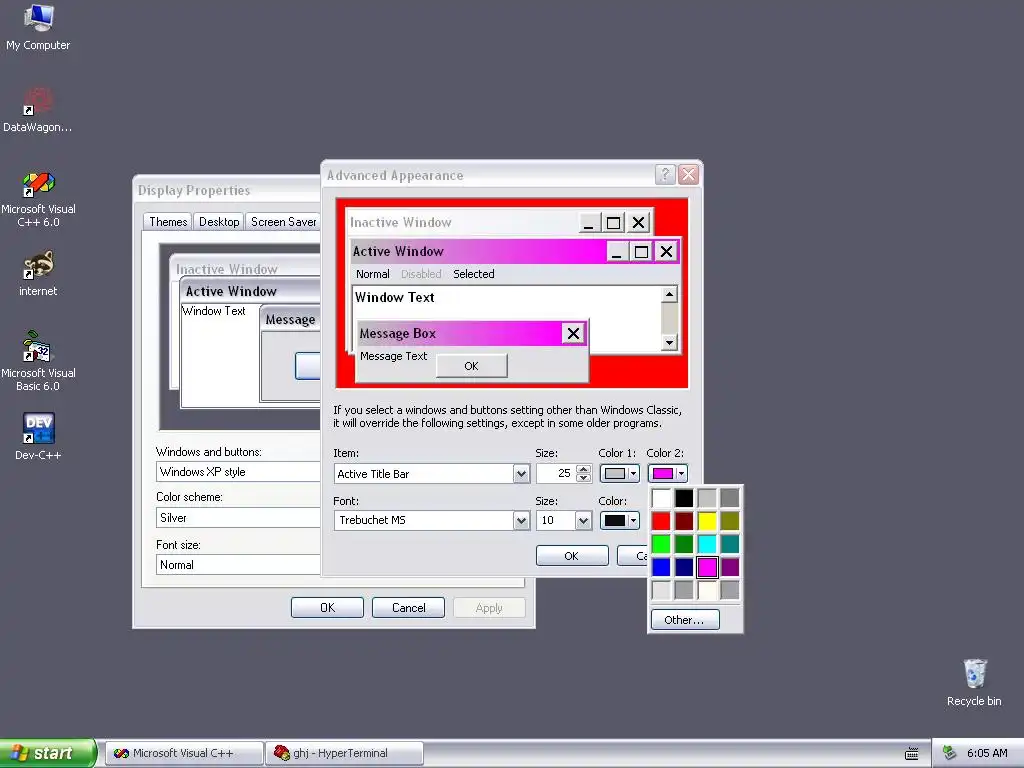Click the question mark help button in Advanced Appearance
1024x768 pixels.
point(665,174)
